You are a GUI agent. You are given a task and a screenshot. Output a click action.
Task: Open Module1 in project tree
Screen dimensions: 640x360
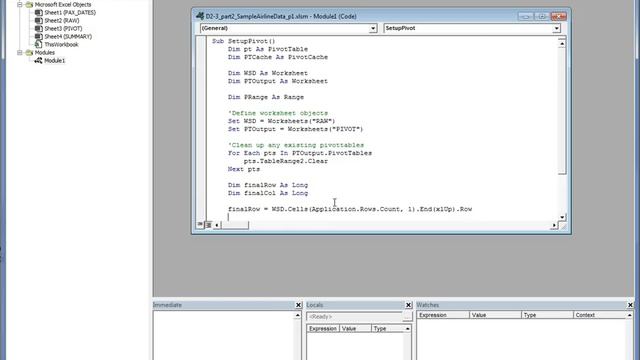[54, 61]
